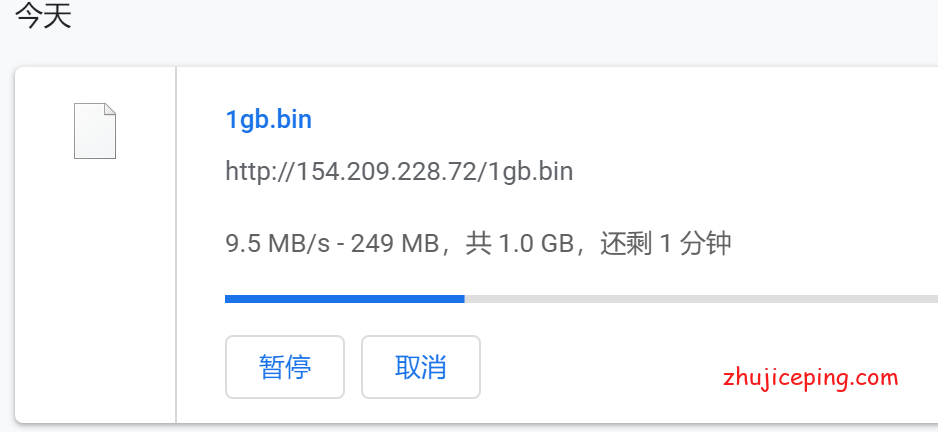Image resolution: width=938 pixels, height=432 pixels.
Task: Click the 今天 date heading
Action: 43,16
